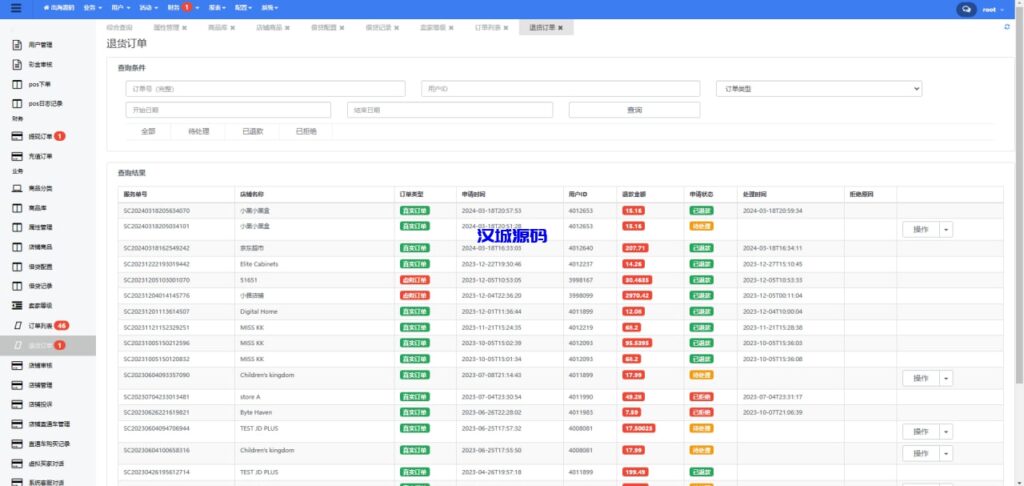Click the 虚拟买家对话 card icon
The width and height of the screenshot is (1024, 486).
point(18,463)
